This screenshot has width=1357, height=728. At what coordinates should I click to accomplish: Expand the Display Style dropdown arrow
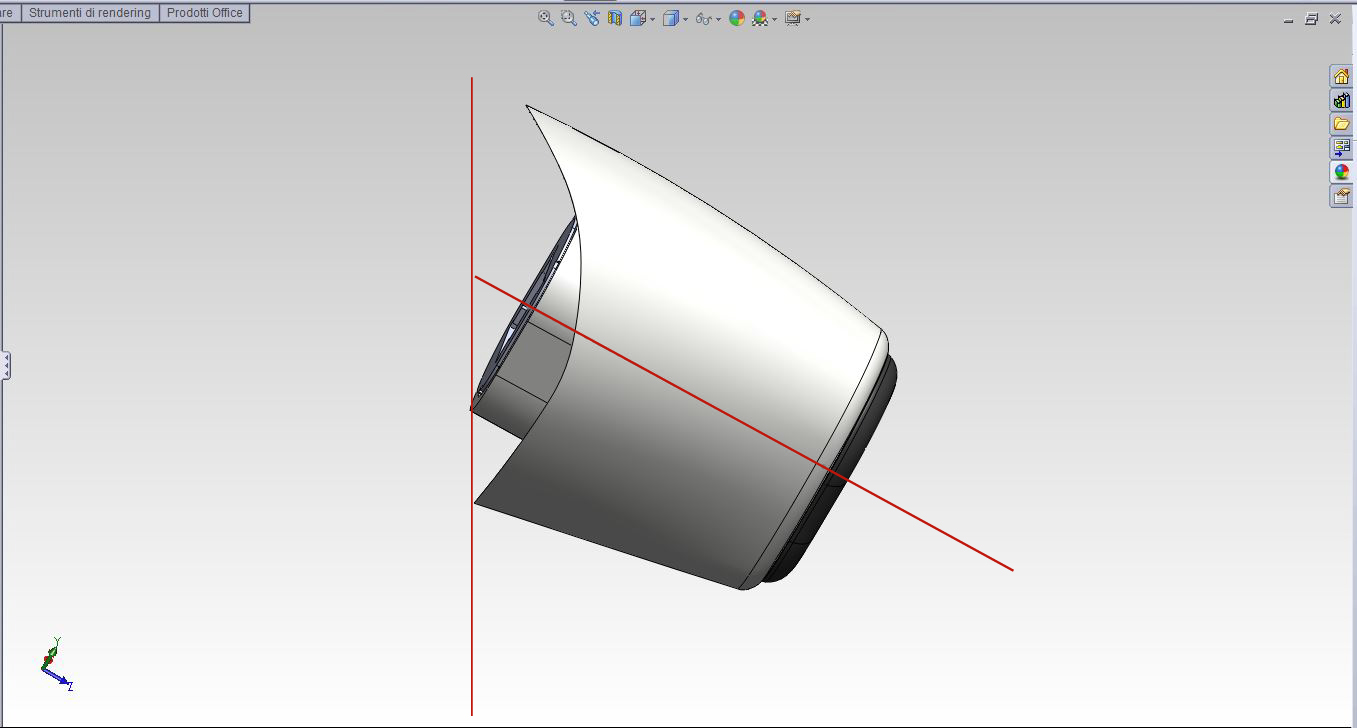(x=686, y=19)
